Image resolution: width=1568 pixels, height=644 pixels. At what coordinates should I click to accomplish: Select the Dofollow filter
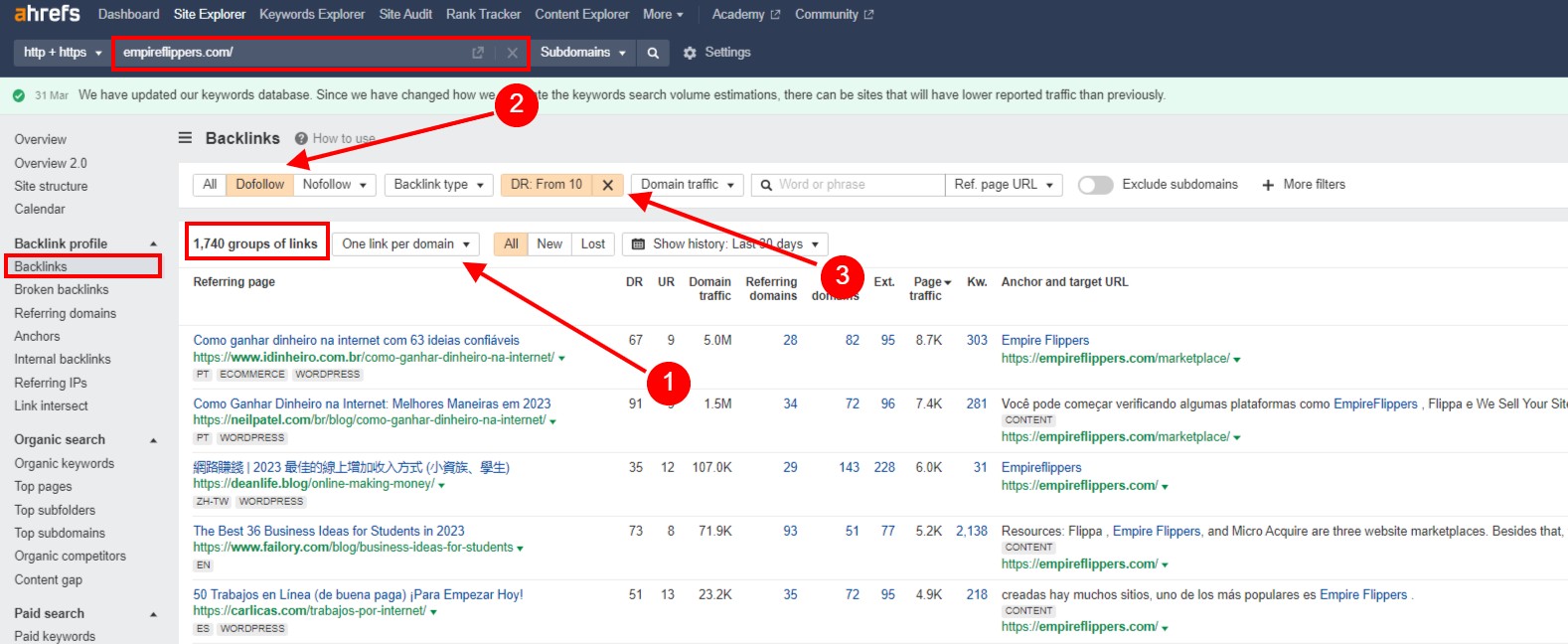pos(259,185)
